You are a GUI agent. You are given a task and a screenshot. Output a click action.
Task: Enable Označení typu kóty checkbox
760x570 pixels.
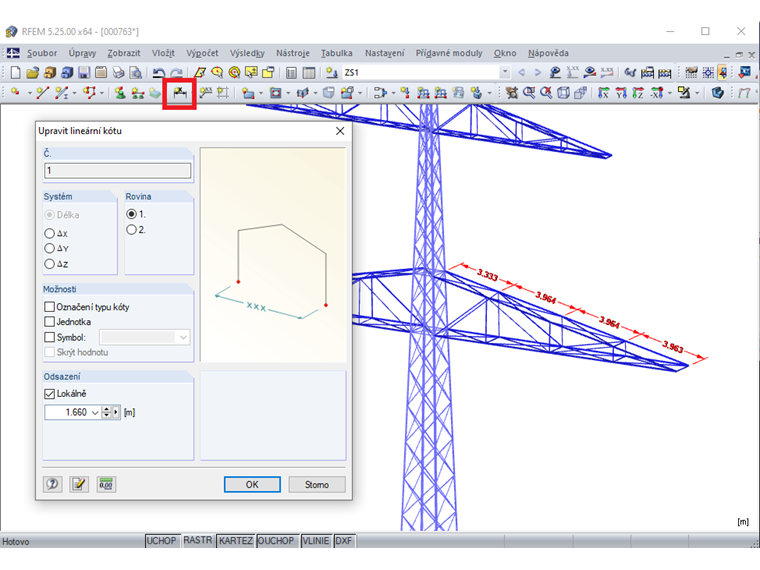pos(49,307)
